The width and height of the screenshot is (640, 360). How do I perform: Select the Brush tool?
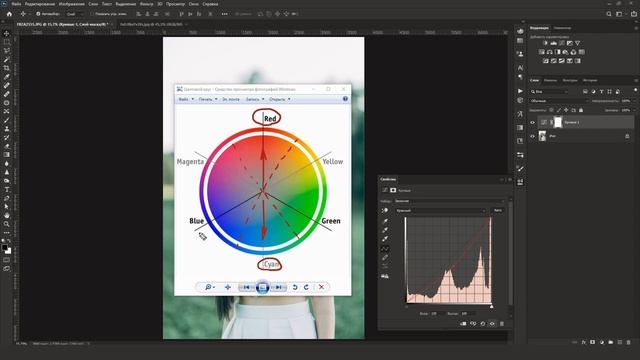(7, 120)
